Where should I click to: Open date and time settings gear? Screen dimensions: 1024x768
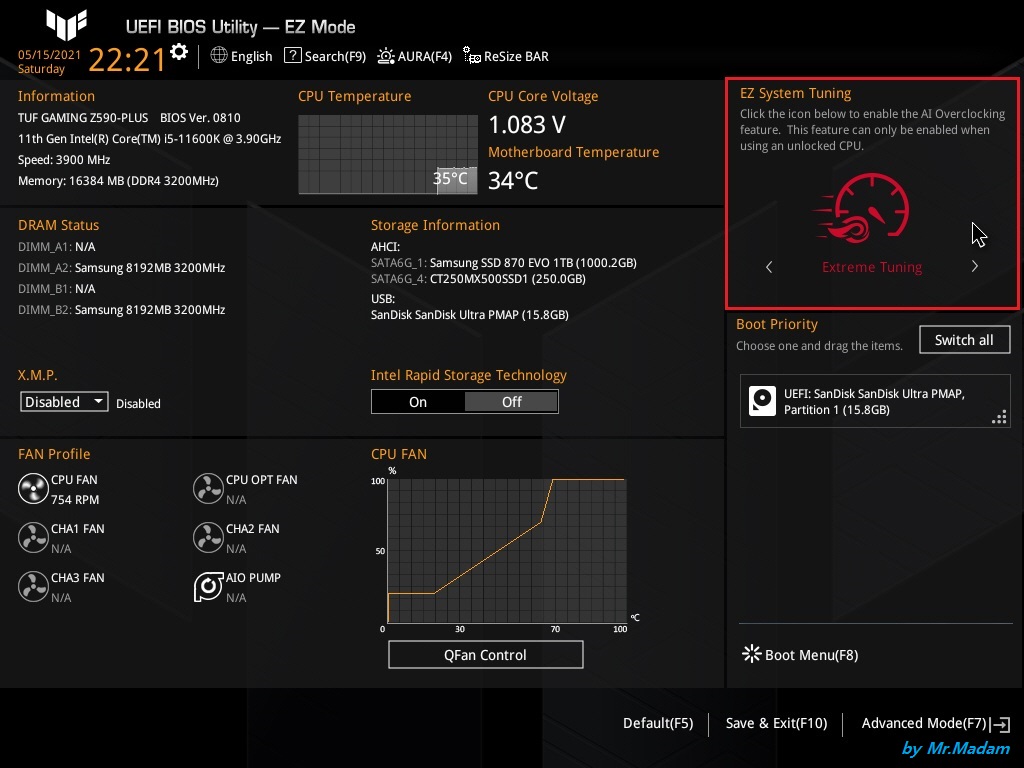pyautogui.click(x=179, y=52)
